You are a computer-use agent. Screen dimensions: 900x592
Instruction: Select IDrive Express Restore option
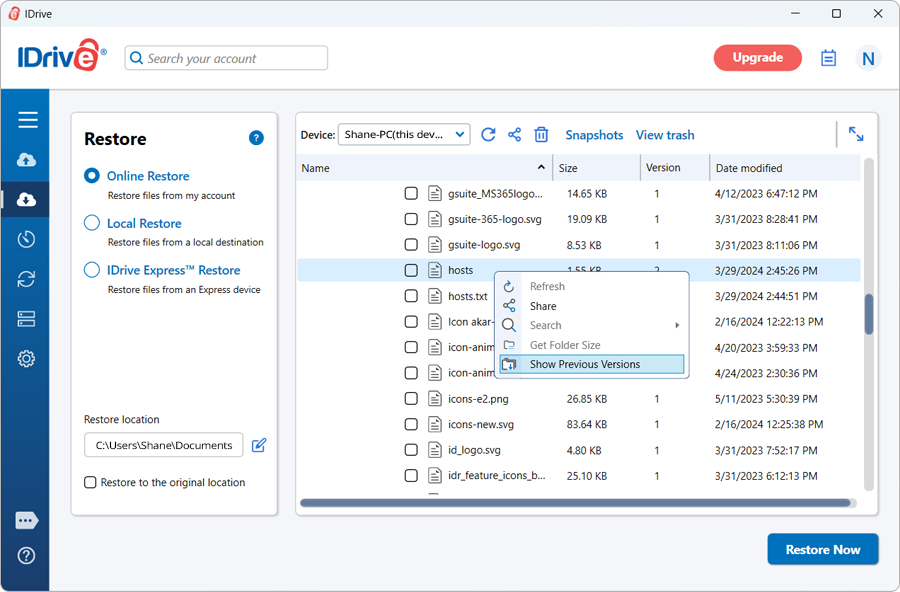(x=92, y=270)
